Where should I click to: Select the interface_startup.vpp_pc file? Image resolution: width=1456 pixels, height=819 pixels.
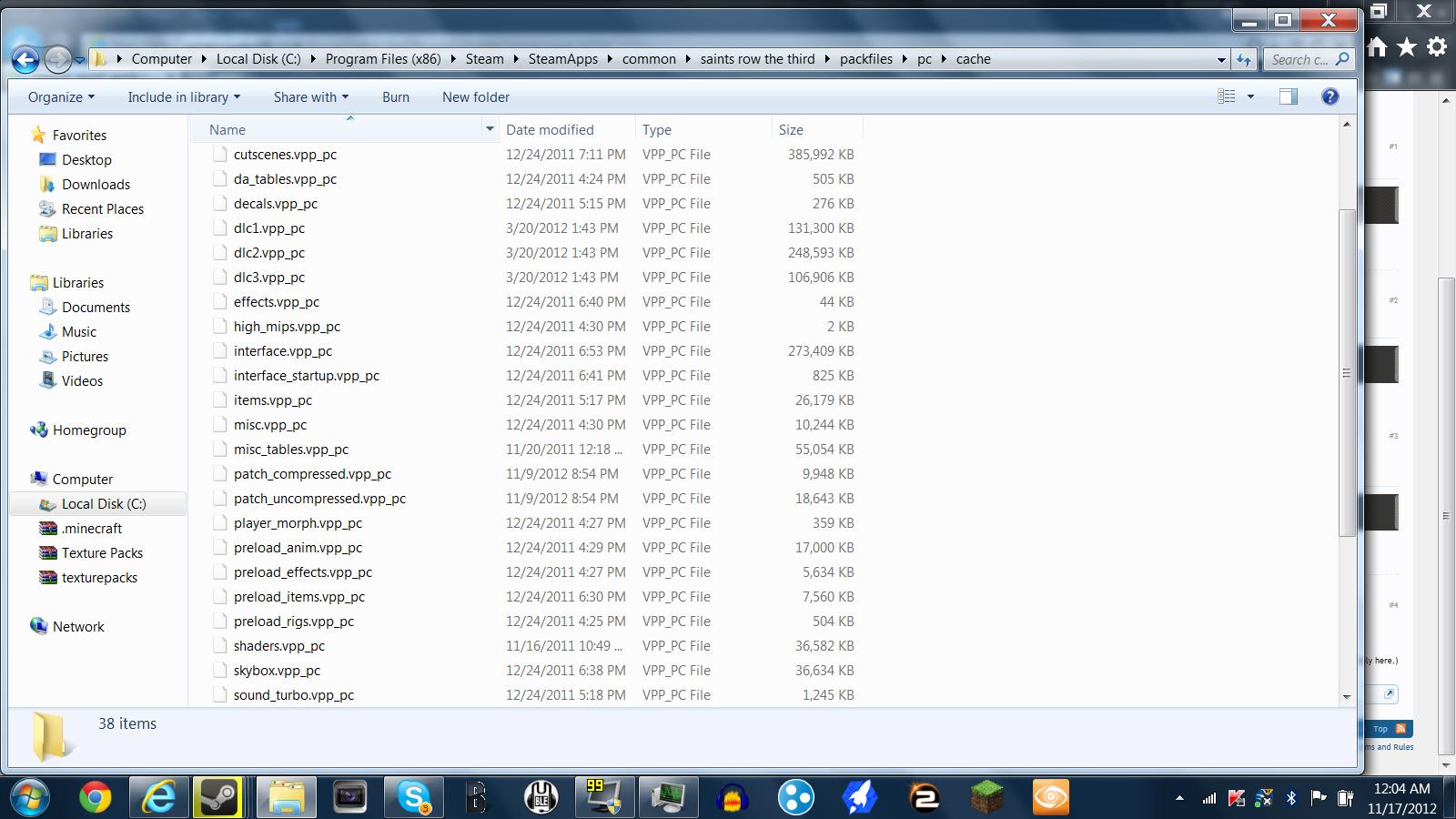click(x=307, y=375)
